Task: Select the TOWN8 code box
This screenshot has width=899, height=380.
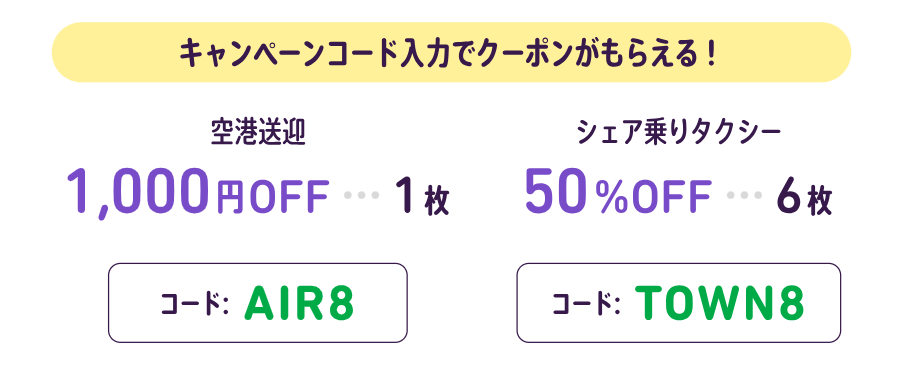Action: tap(678, 303)
